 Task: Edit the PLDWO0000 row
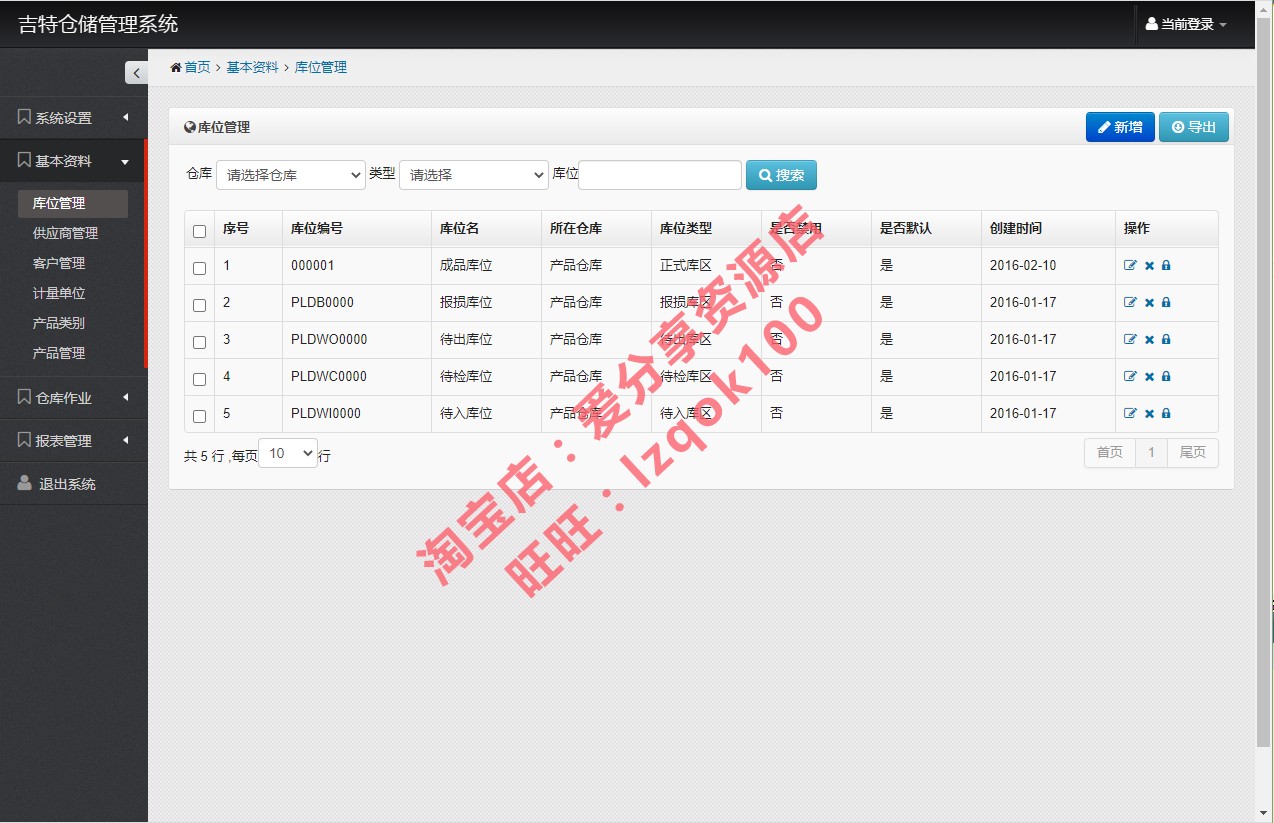(1130, 340)
